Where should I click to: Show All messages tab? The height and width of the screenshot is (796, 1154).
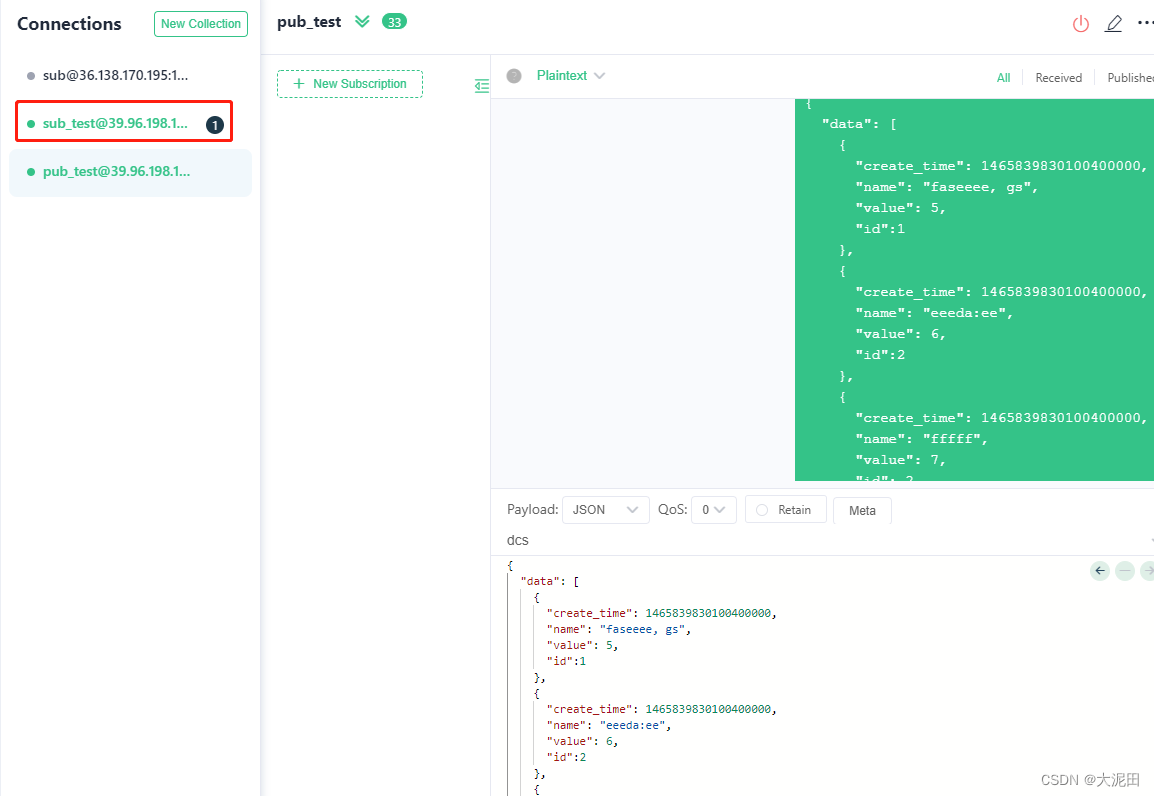click(1003, 78)
